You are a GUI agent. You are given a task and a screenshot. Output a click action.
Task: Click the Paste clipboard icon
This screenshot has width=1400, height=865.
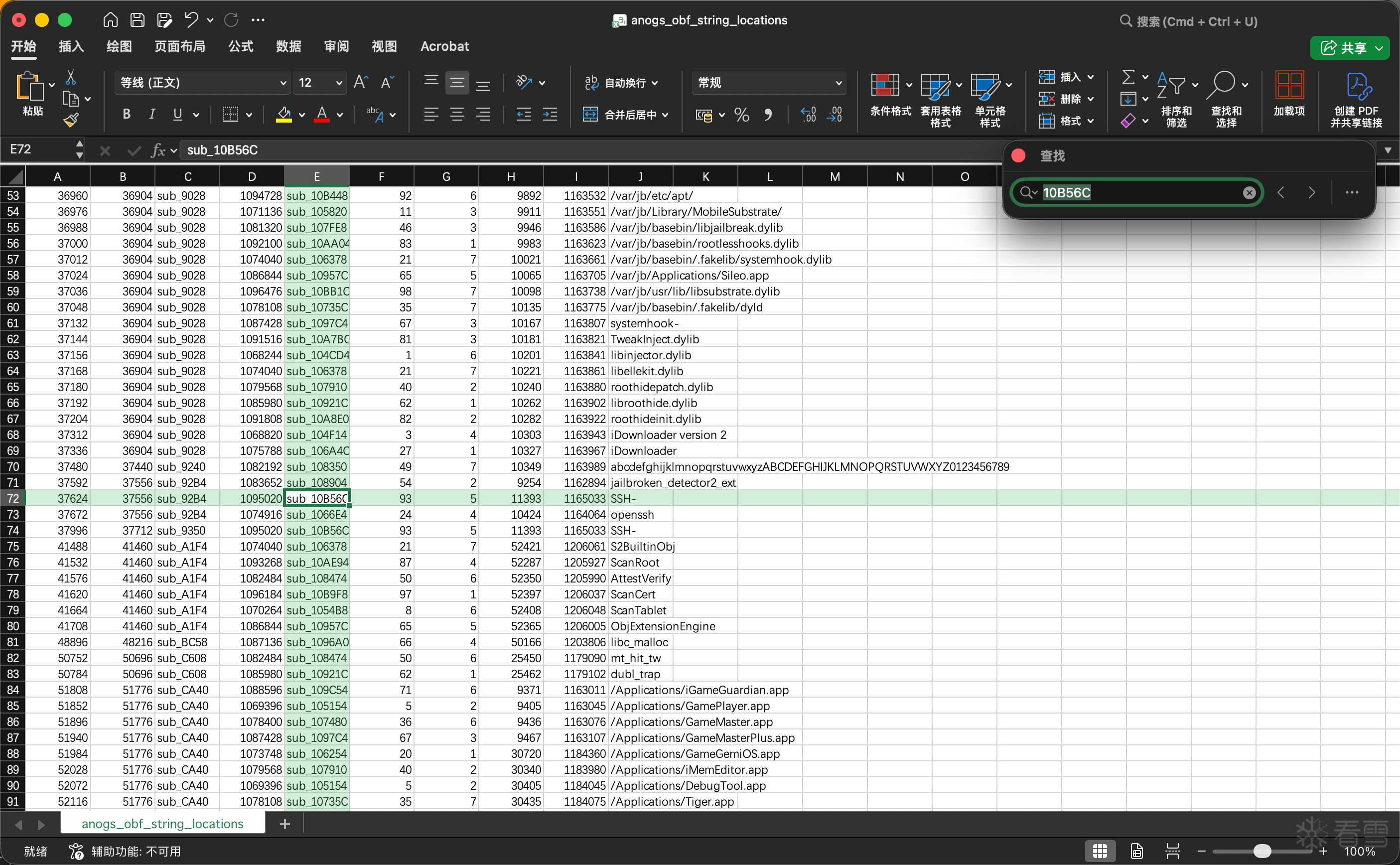(x=30, y=87)
